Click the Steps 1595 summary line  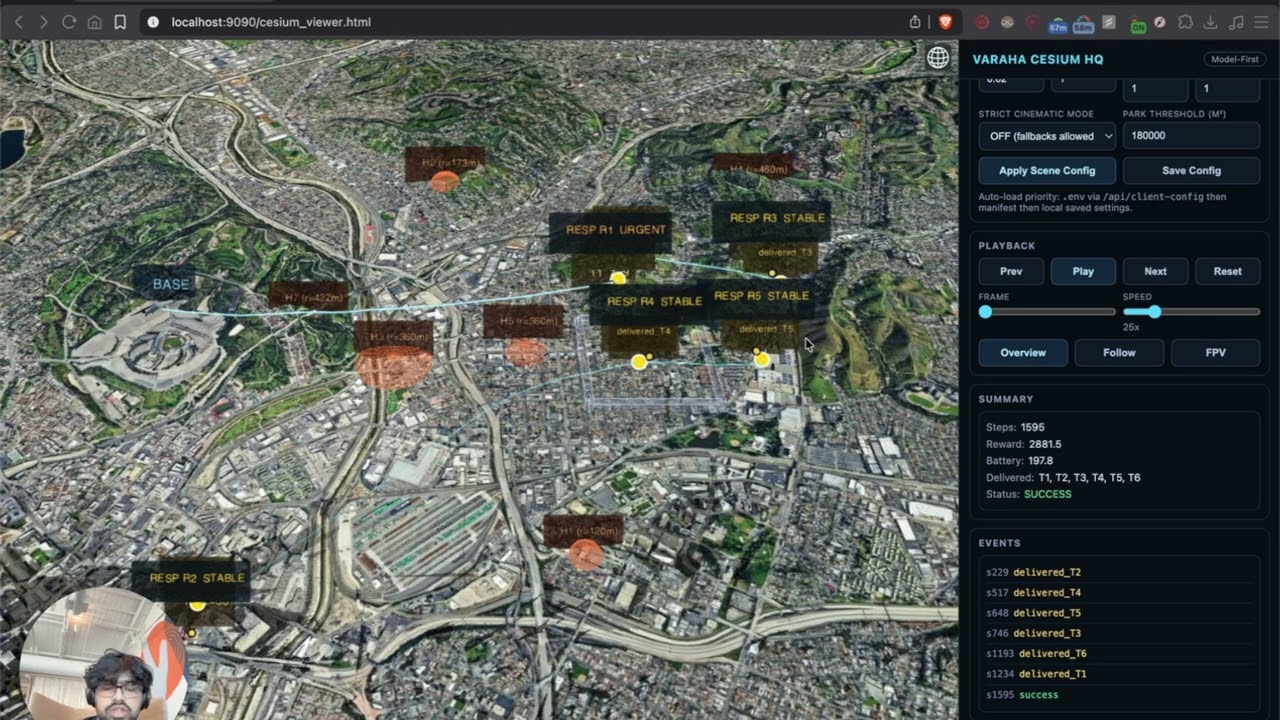[1015, 427]
